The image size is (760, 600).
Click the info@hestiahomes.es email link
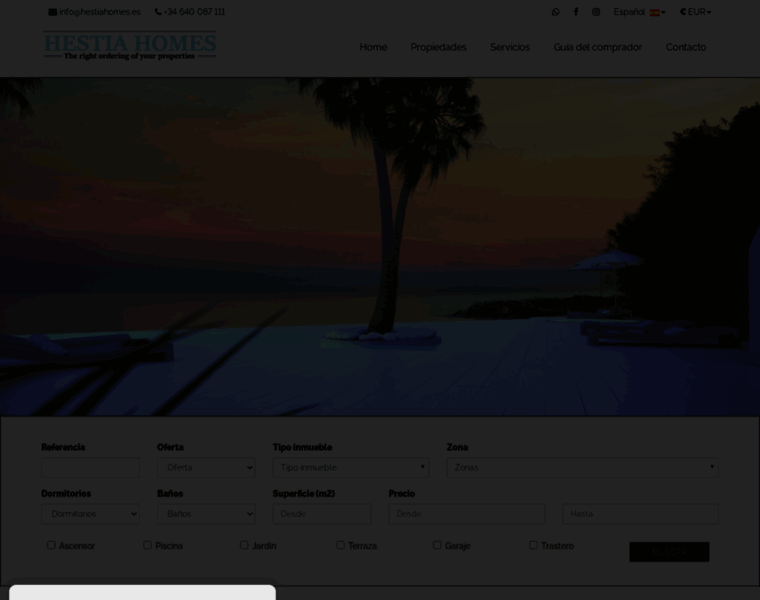coord(100,12)
